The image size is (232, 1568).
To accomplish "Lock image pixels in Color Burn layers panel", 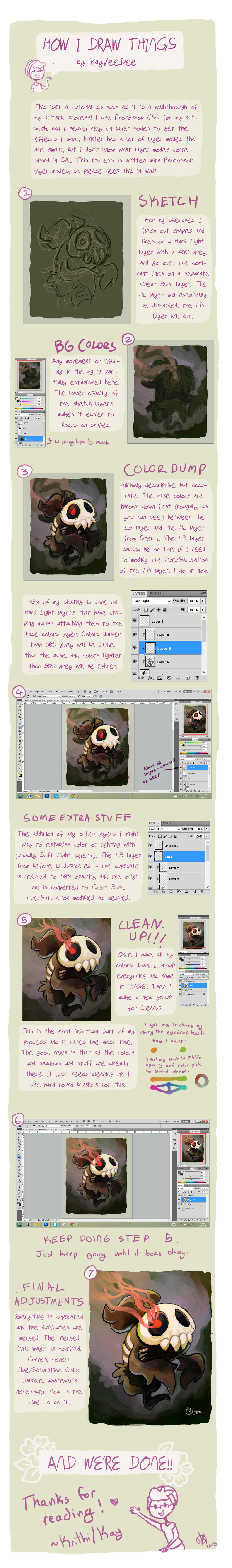I will (165, 836).
